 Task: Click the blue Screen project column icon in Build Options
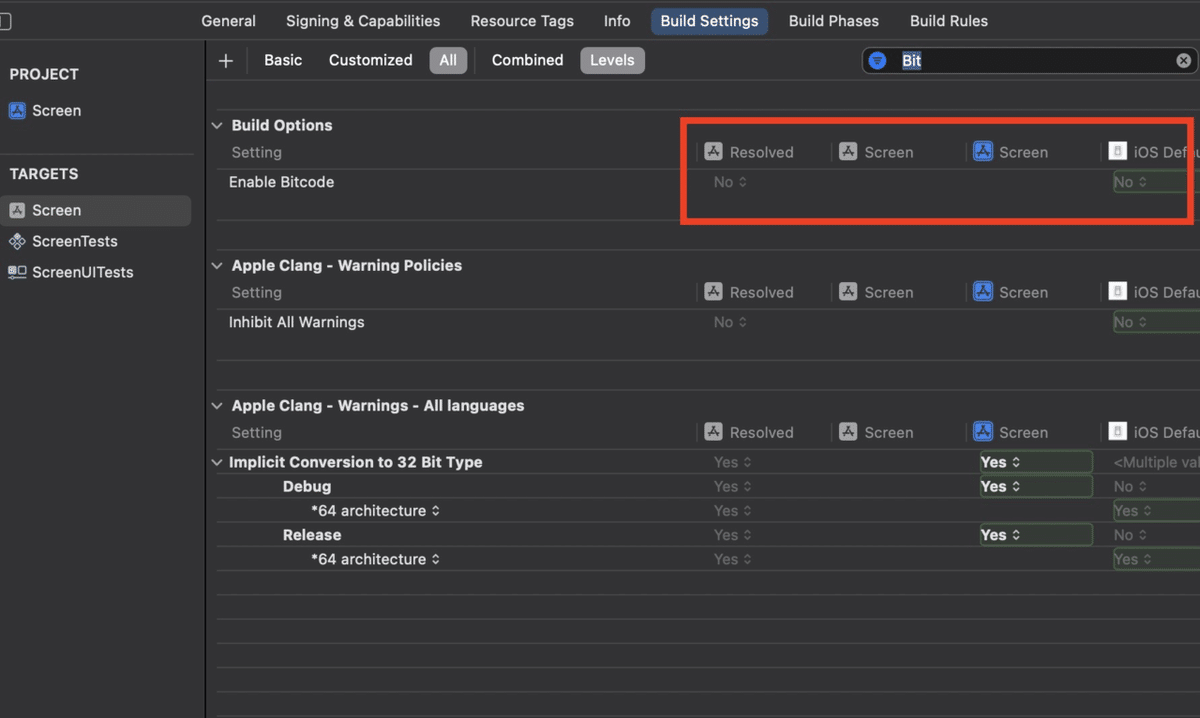click(983, 152)
